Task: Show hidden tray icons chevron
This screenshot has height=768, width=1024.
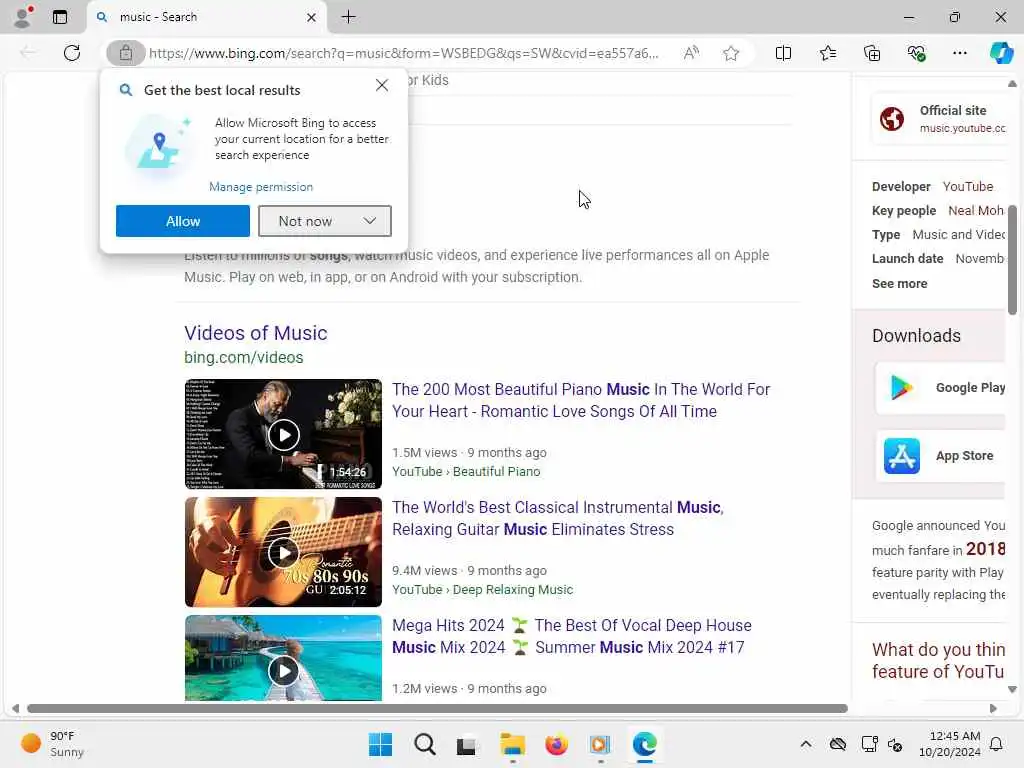Action: [x=806, y=744]
